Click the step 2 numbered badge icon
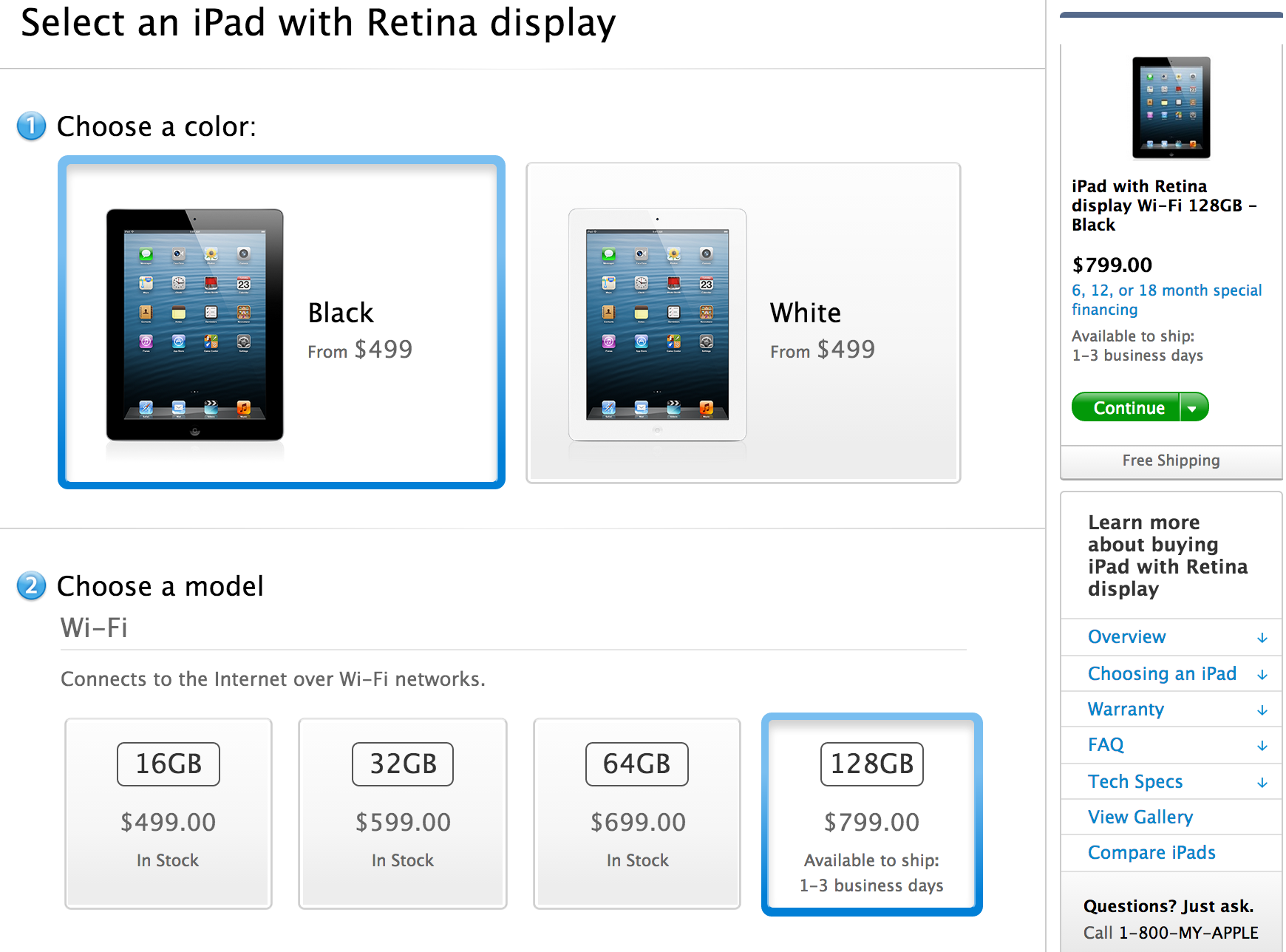Screen dimensions: 1286x952 pos(30,586)
